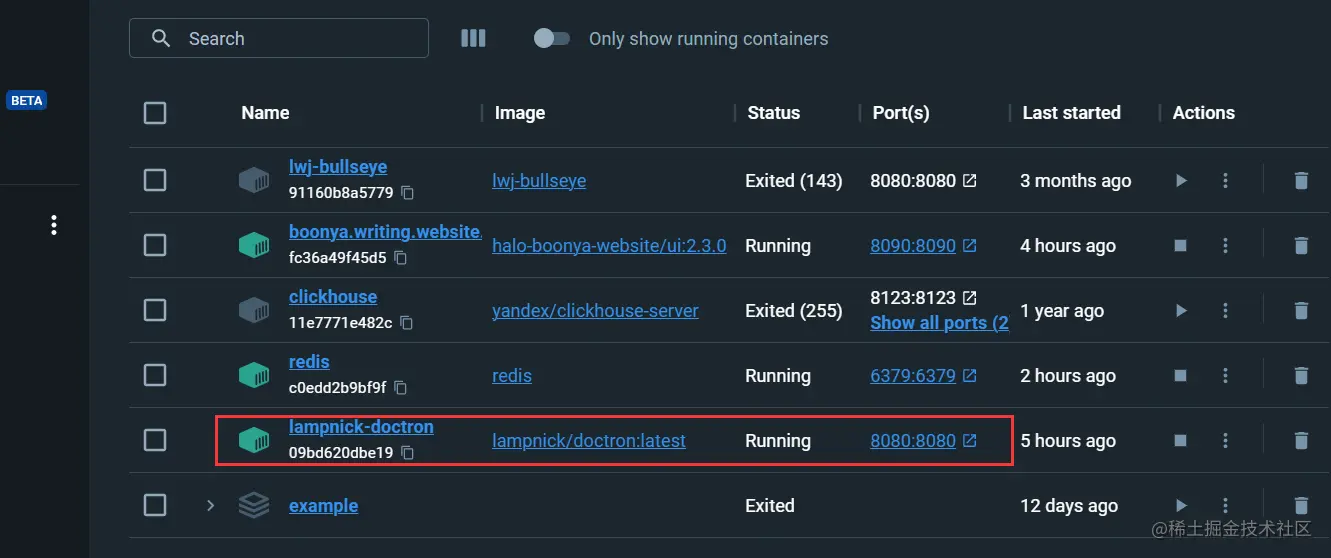The image size is (1331, 558).
Task: Open the left sidebar three-dot menu
Action: pos(54,225)
